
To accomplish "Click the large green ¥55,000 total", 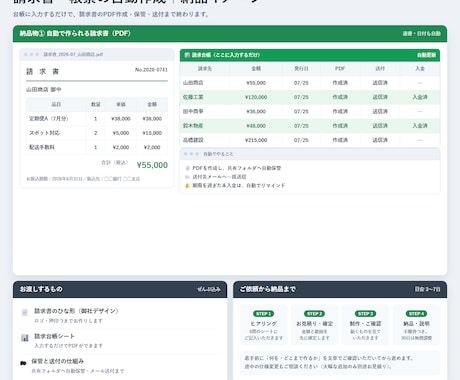I will click(x=152, y=165).
